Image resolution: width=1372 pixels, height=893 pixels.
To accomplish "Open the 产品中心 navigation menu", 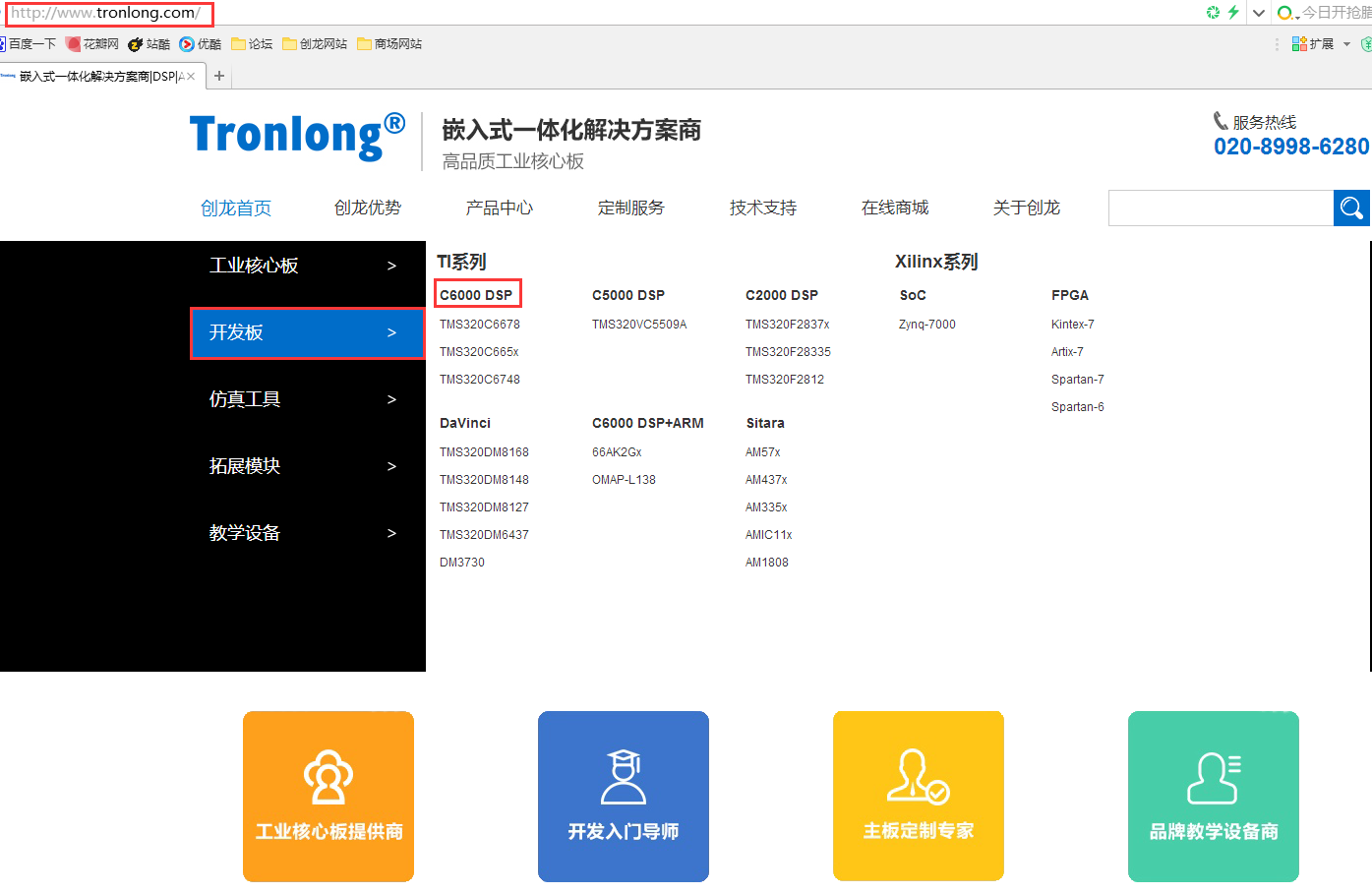I will coord(499,208).
